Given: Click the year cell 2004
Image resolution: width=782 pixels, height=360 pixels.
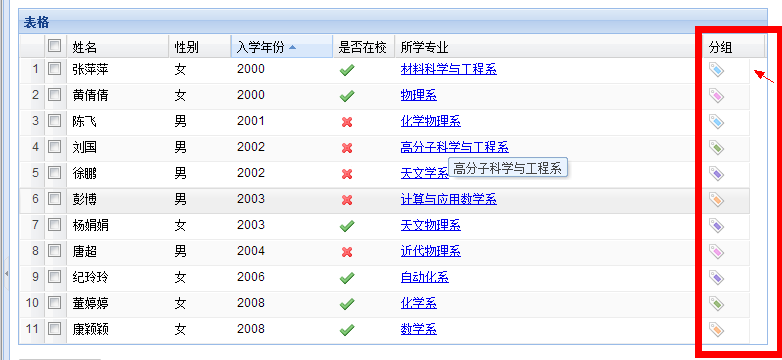Looking at the screenshot, I should point(251,251).
